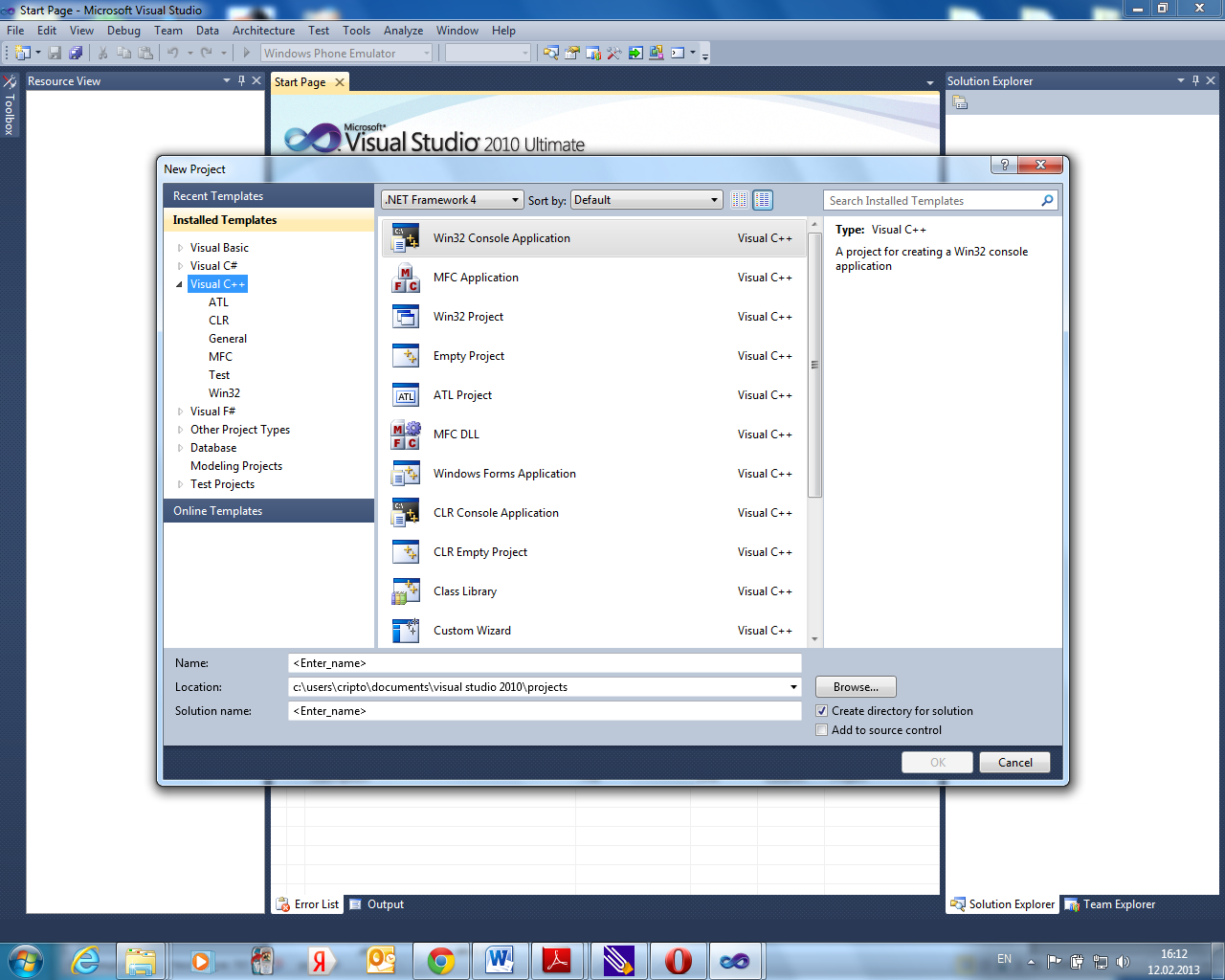Screen dimensions: 1225x980
Task: Click the Start Debugging play icon
Action: pos(246,54)
